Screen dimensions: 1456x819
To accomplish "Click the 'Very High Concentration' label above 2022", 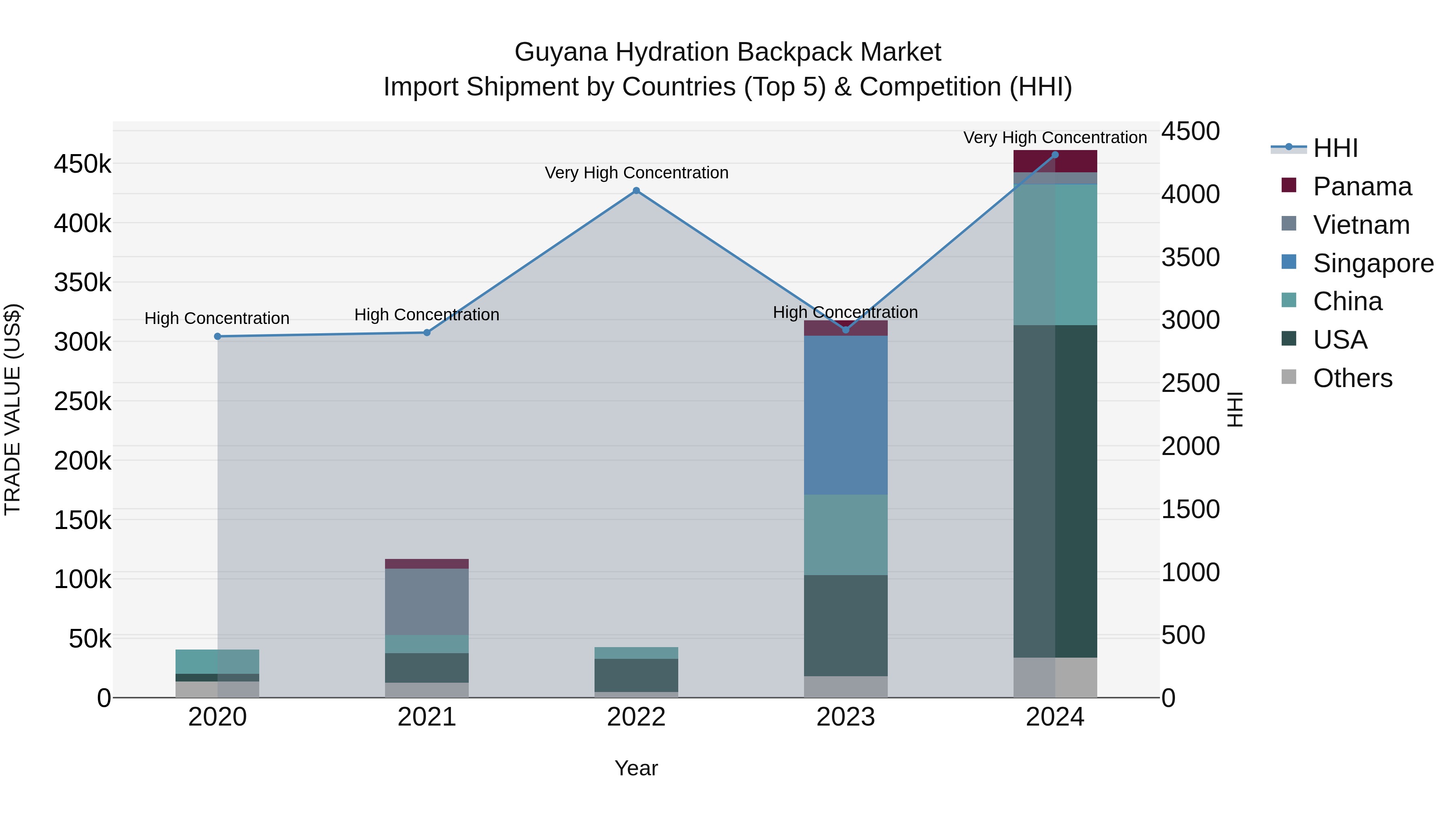I will pos(637,172).
